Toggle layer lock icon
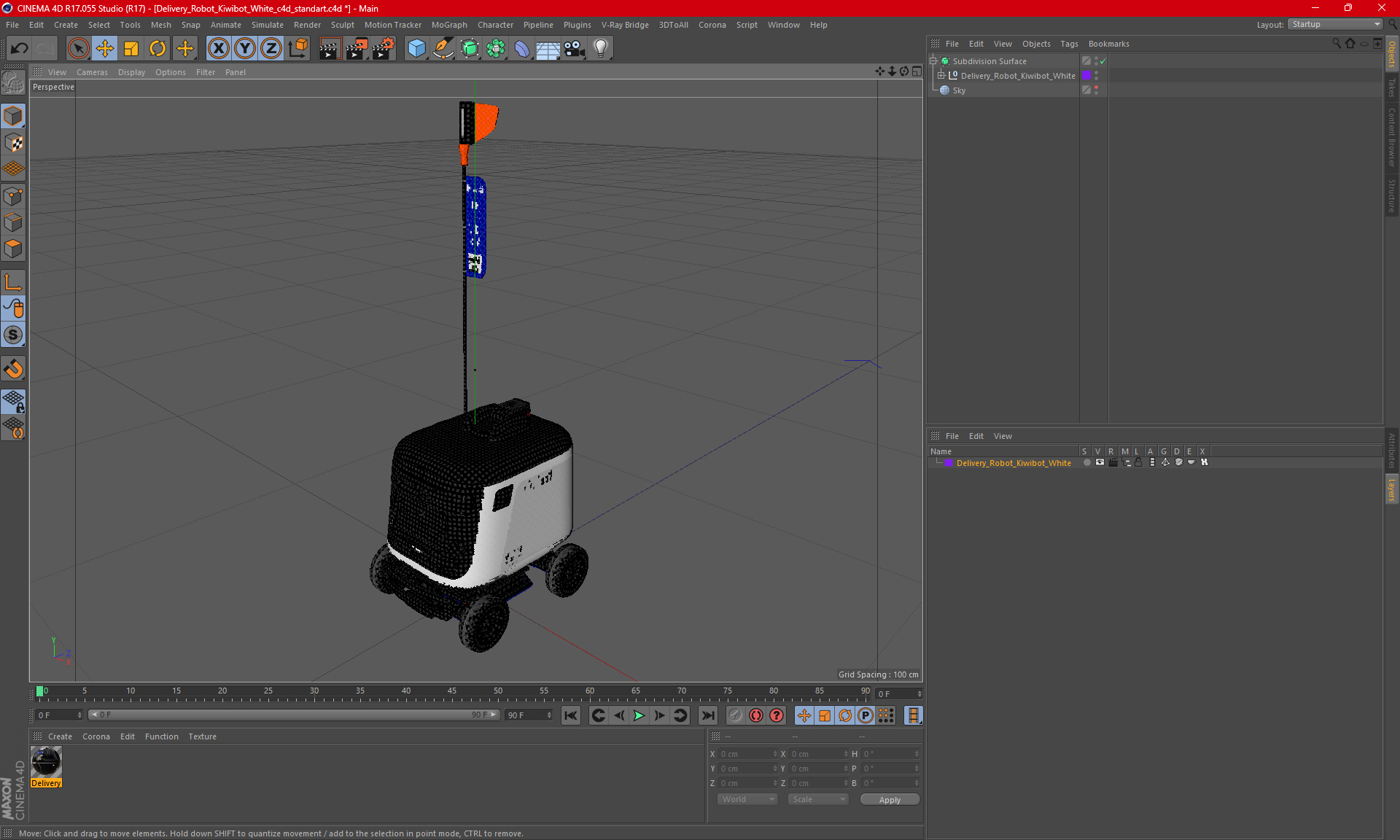 (x=1138, y=462)
